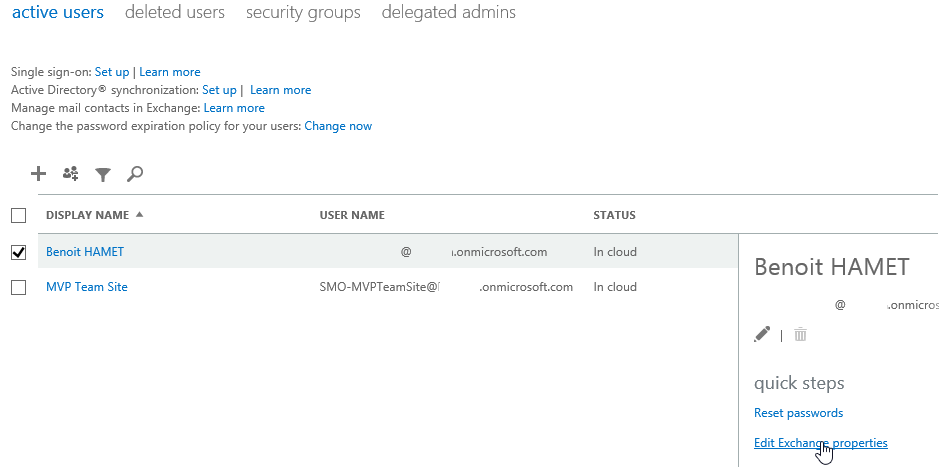Click the trash delete icon in details pane

800,335
